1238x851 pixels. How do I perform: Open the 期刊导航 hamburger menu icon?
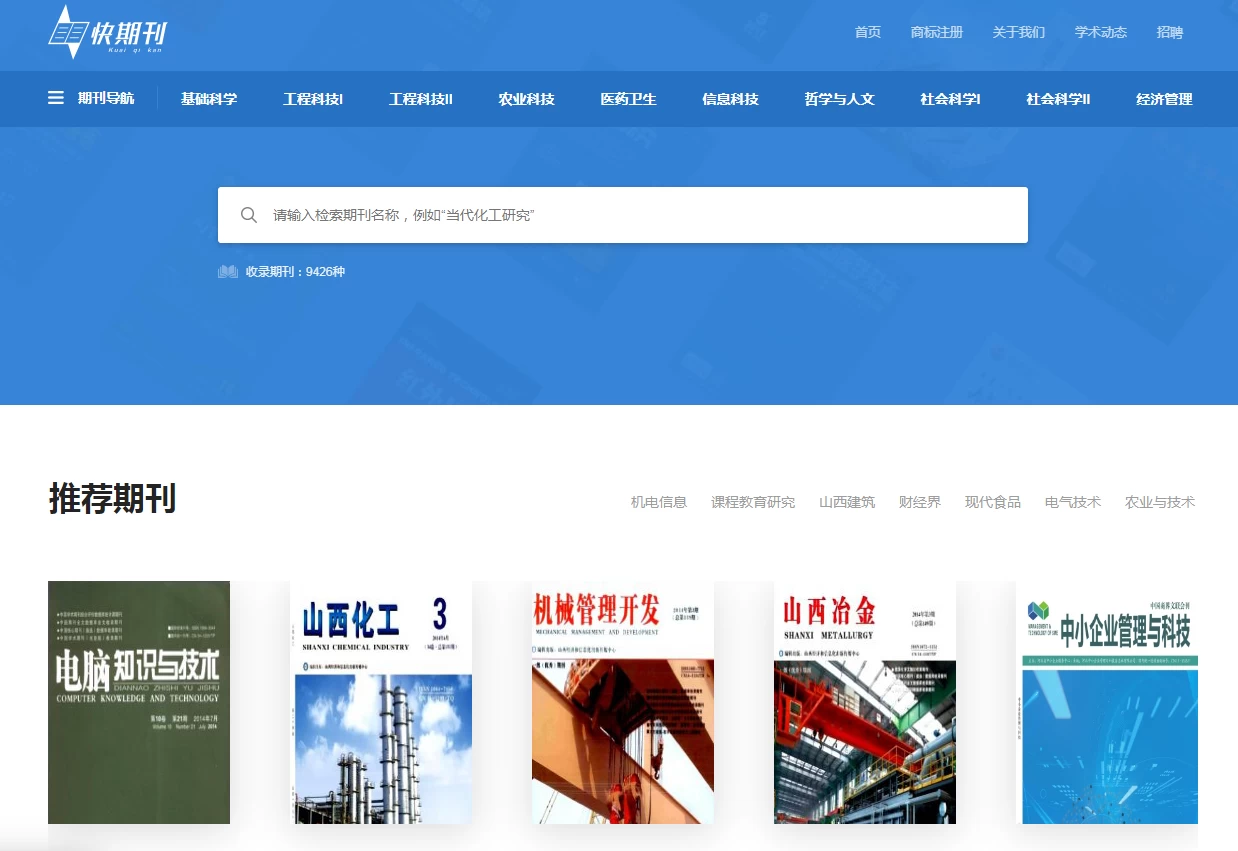coord(55,97)
